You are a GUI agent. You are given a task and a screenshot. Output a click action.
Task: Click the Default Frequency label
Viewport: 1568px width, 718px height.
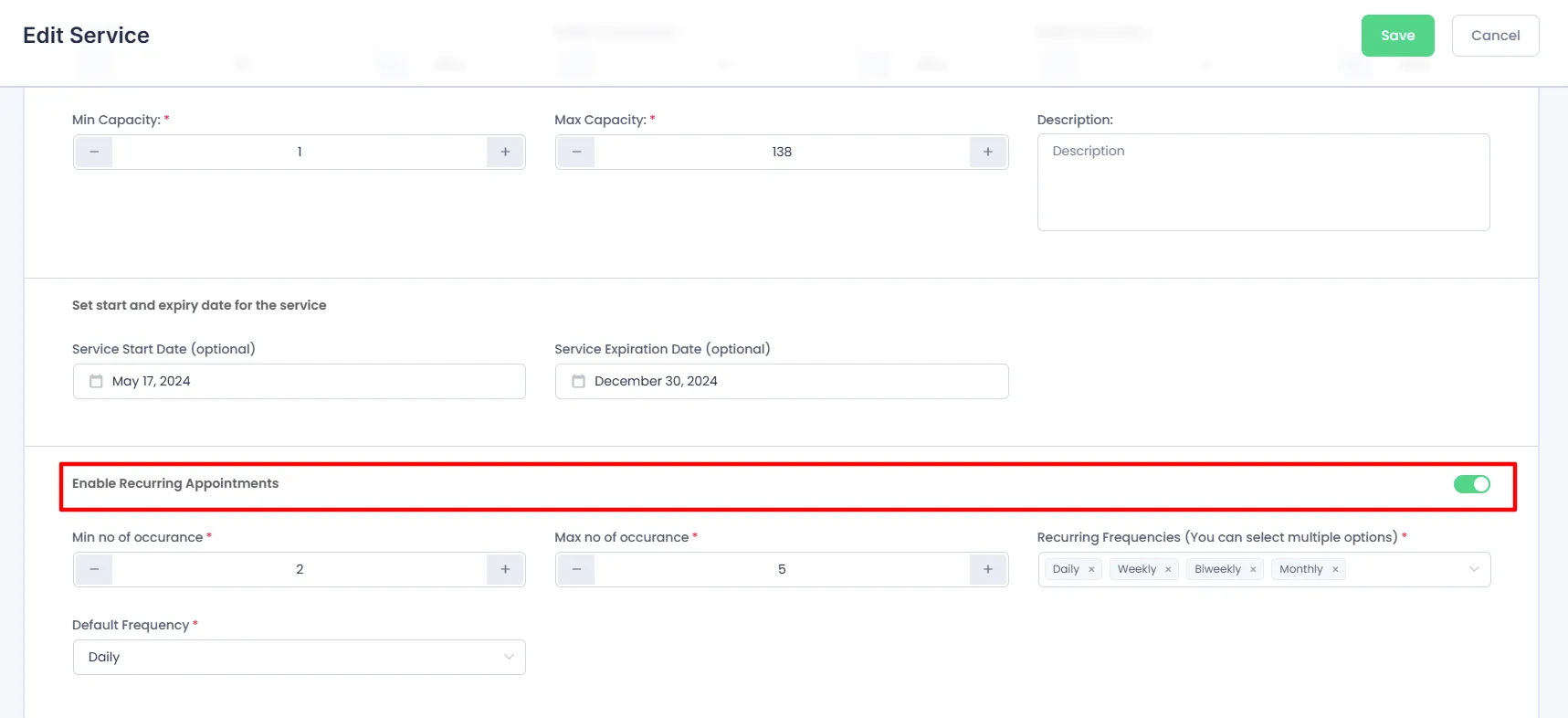pos(131,625)
